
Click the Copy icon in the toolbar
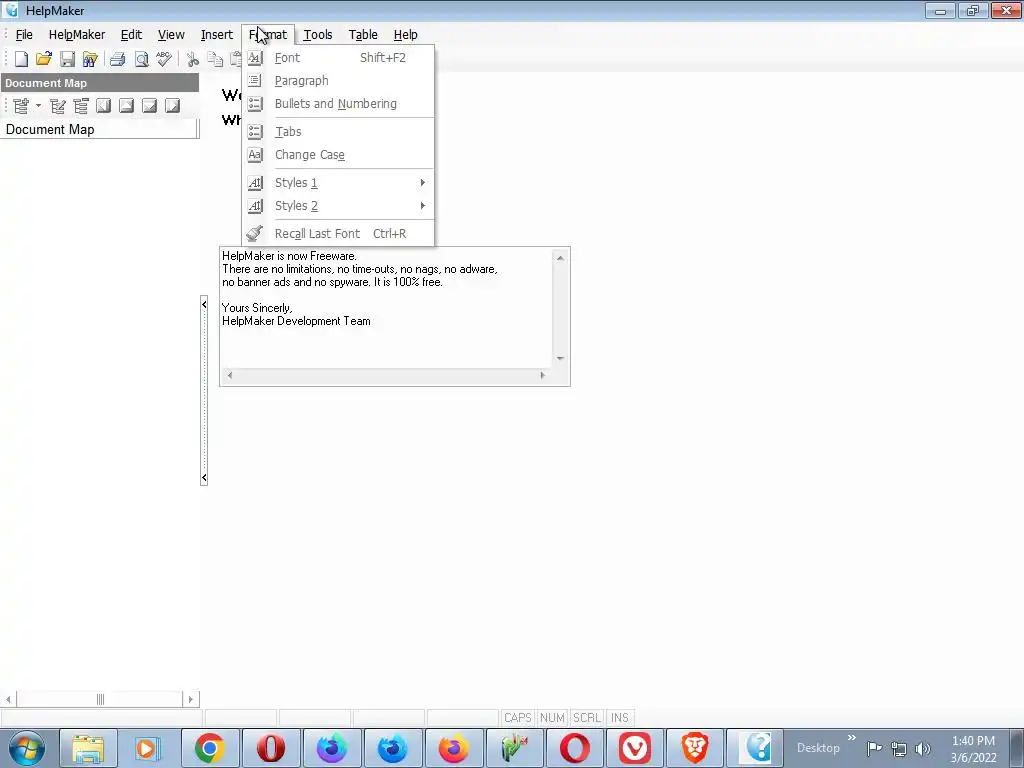click(x=215, y=59)
